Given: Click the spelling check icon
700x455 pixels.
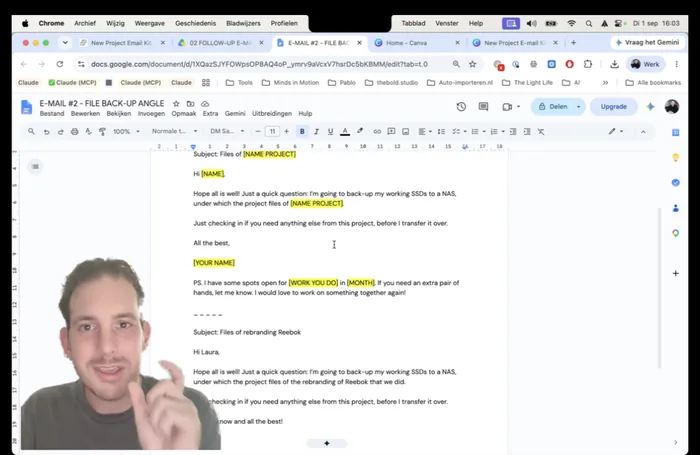Looking at the screenshot, I should tap(88, 132).
